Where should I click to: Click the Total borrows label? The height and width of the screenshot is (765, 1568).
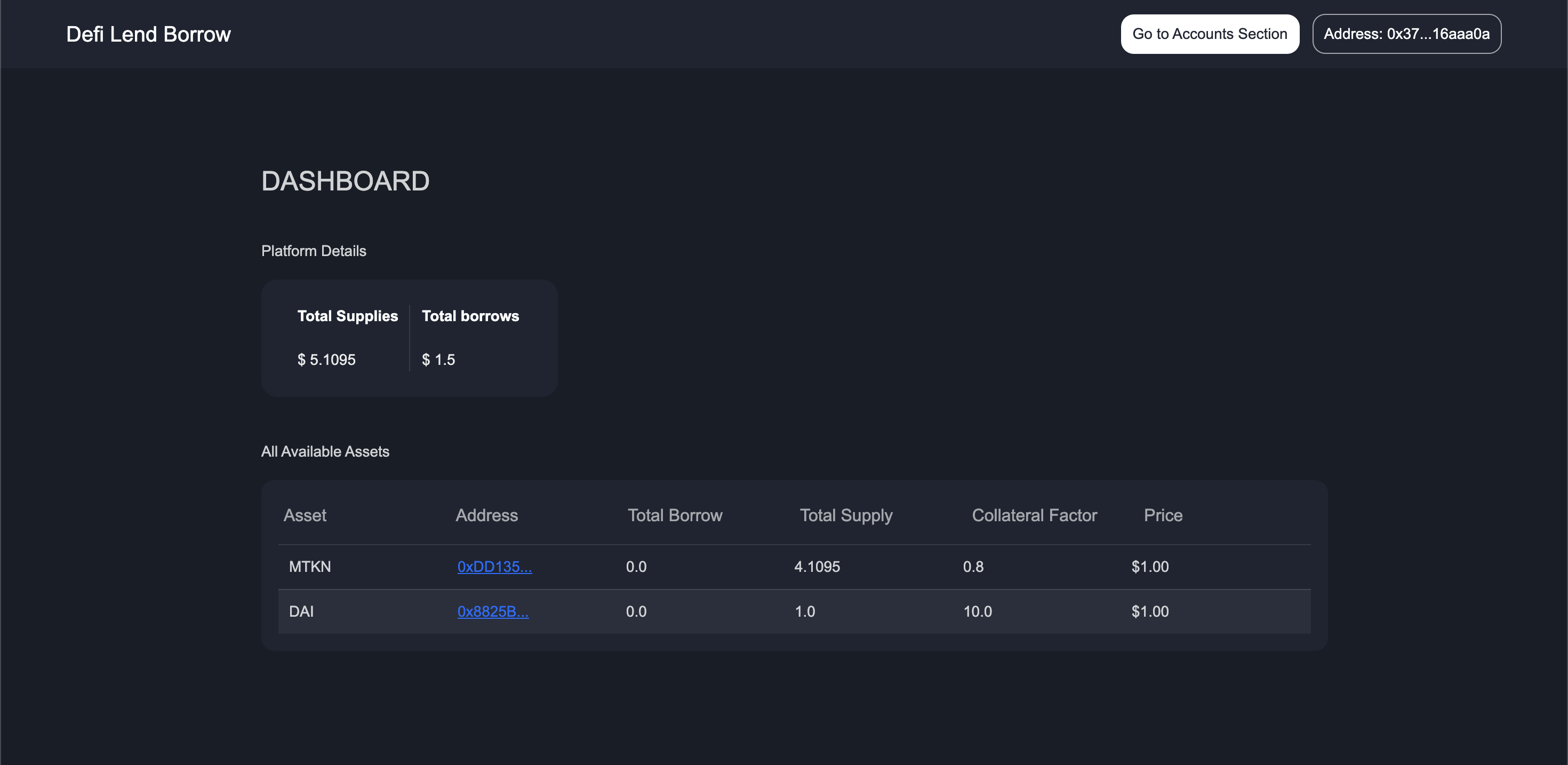(x=470, y=315)
